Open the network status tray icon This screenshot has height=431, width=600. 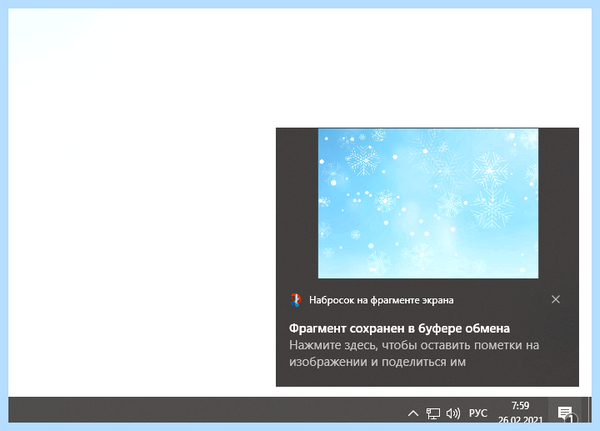(x=433, y=413)
